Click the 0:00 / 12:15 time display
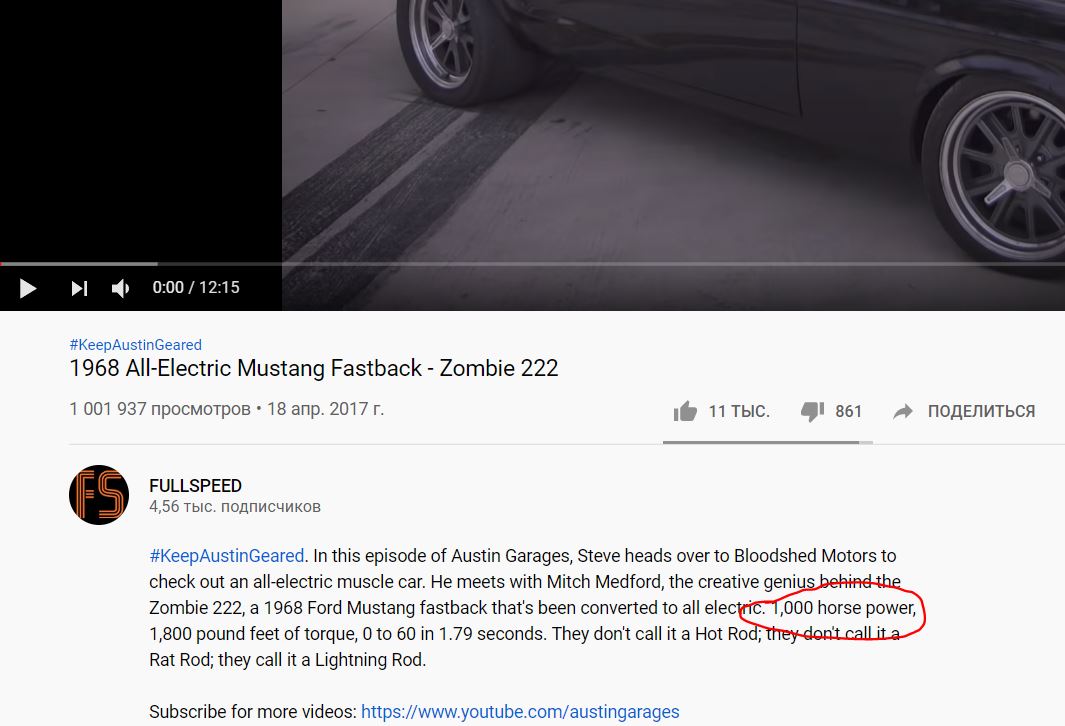The height and width of the screenshot is (726, 1065). tap(196, 287)
